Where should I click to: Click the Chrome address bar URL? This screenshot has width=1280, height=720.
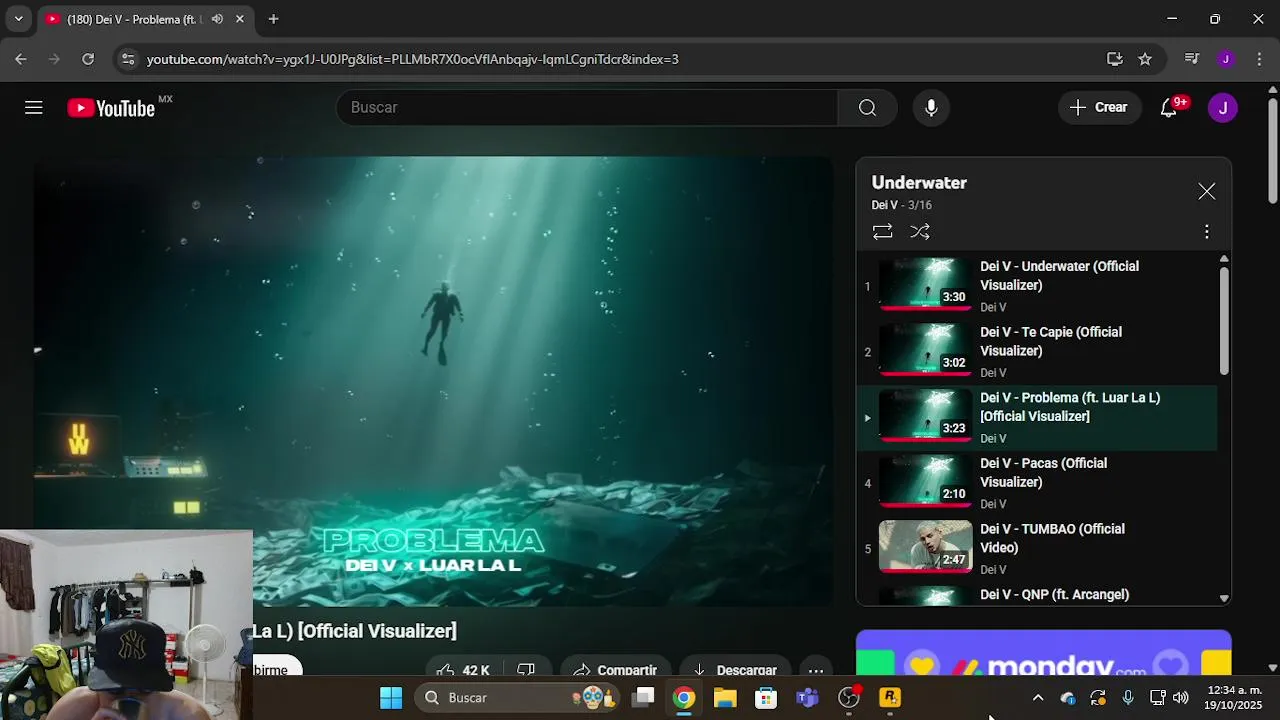tap(412, 59)
